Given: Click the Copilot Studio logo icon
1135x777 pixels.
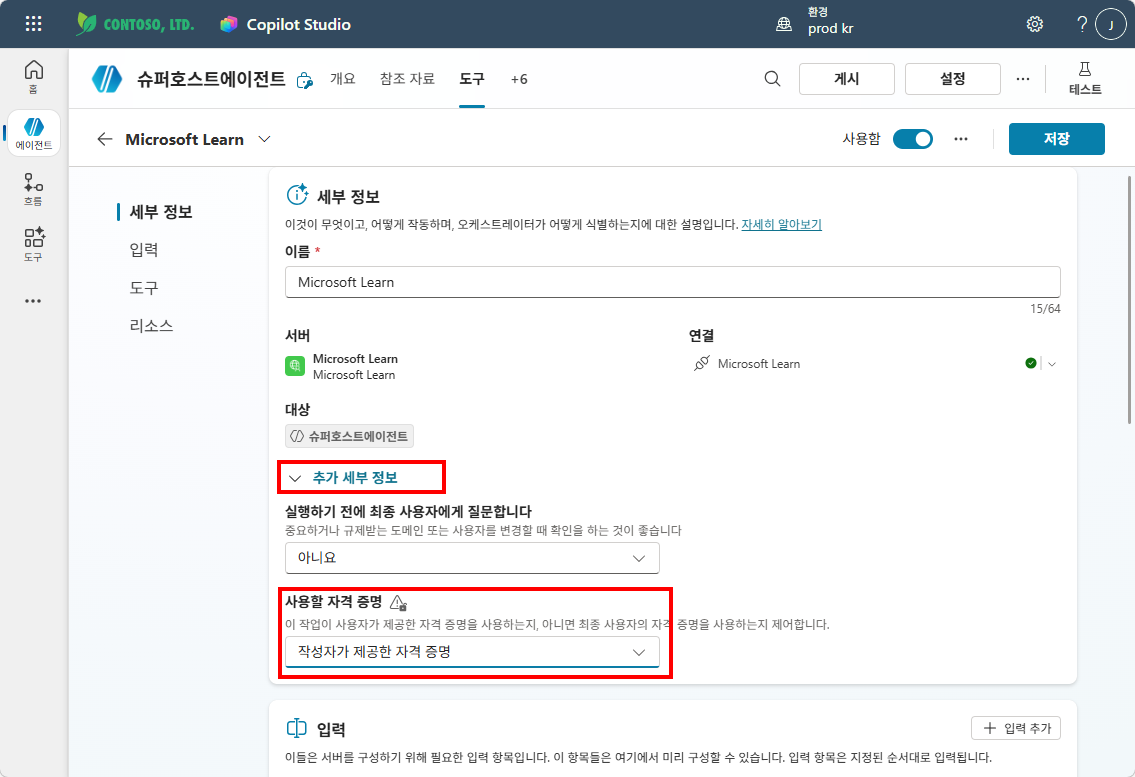Looking at the screenshot, I should click(229, 25).
